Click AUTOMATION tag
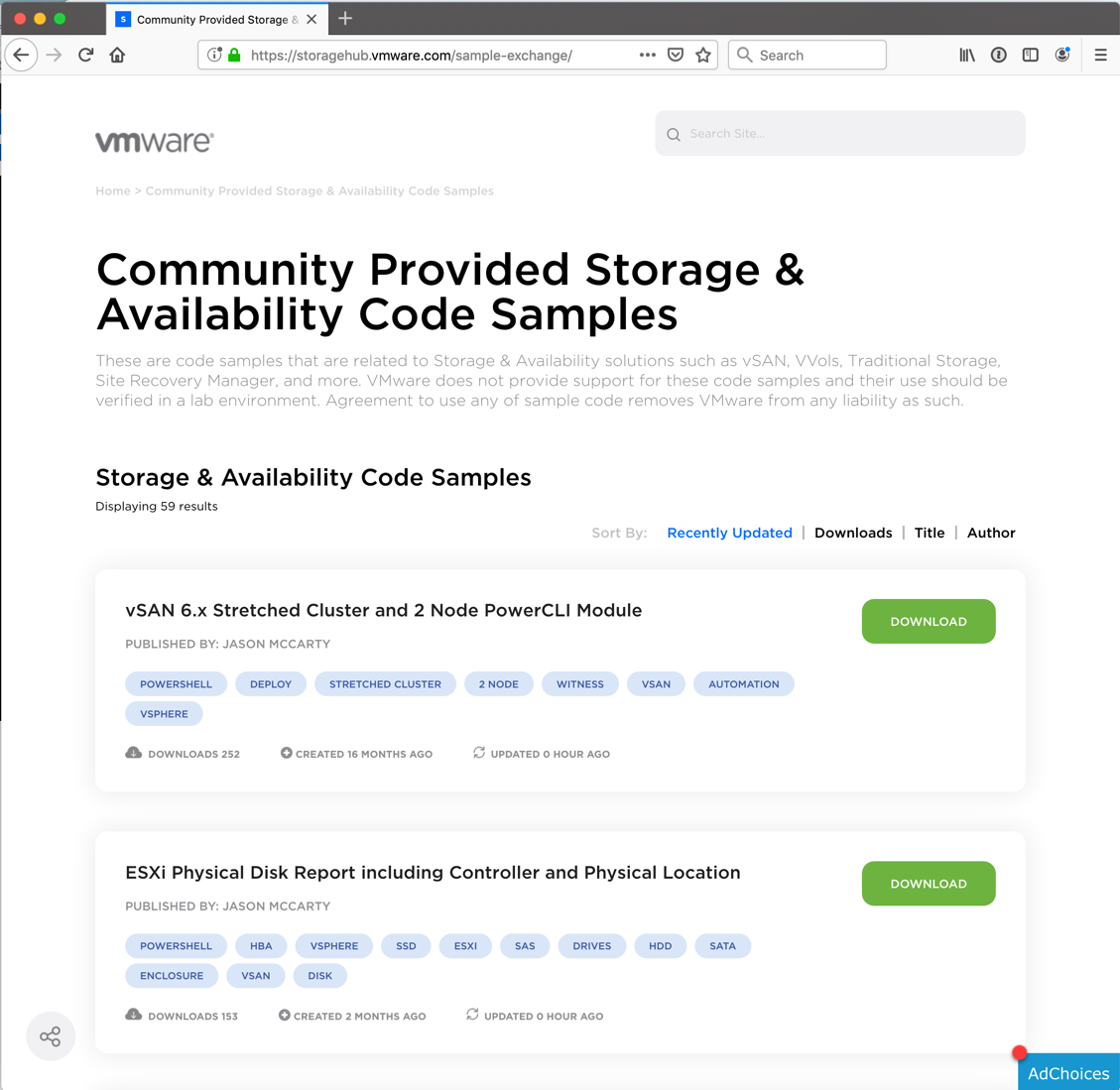 tap(744, 684)
